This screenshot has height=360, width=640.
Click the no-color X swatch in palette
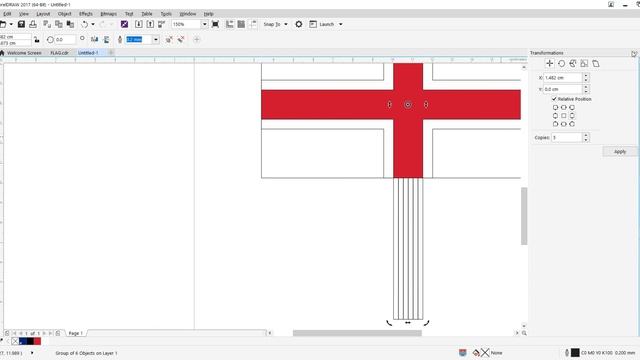[15, 341]
